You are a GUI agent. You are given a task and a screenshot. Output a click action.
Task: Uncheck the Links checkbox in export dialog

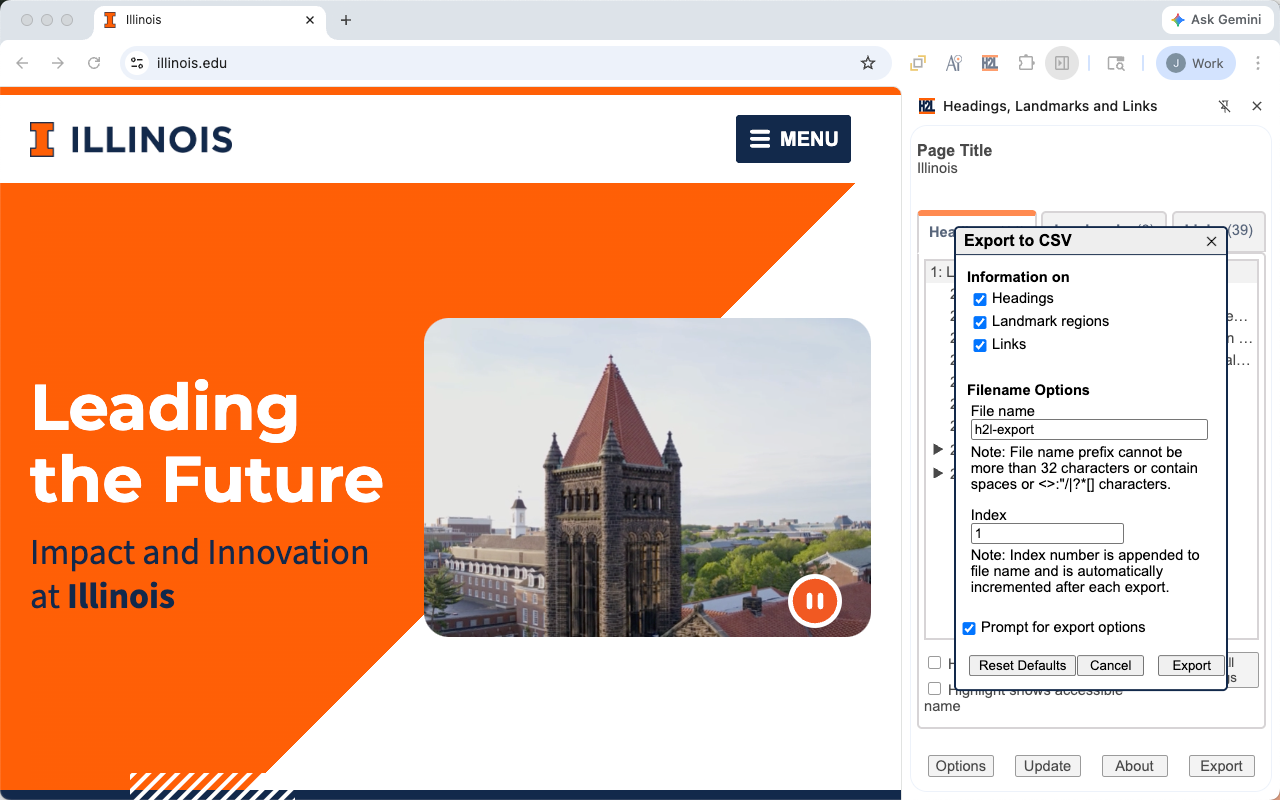(x=980, y=345)
